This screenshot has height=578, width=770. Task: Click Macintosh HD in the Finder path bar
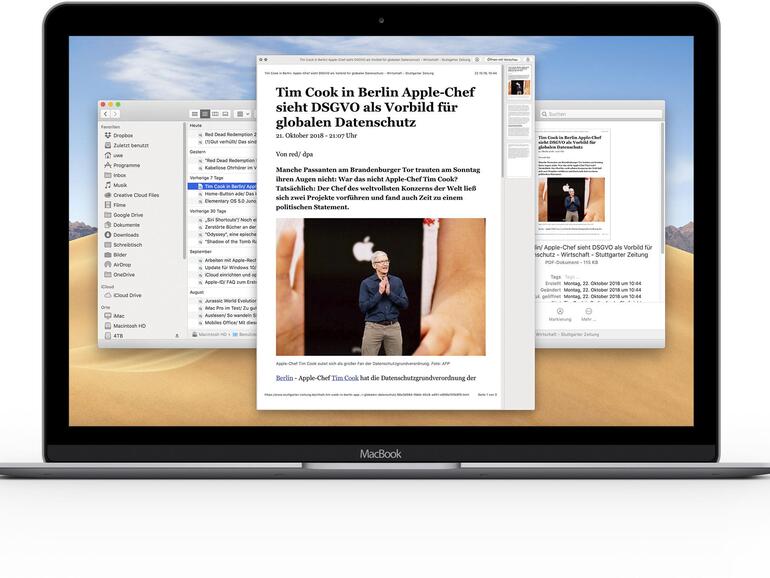click(x=210, y=334)
